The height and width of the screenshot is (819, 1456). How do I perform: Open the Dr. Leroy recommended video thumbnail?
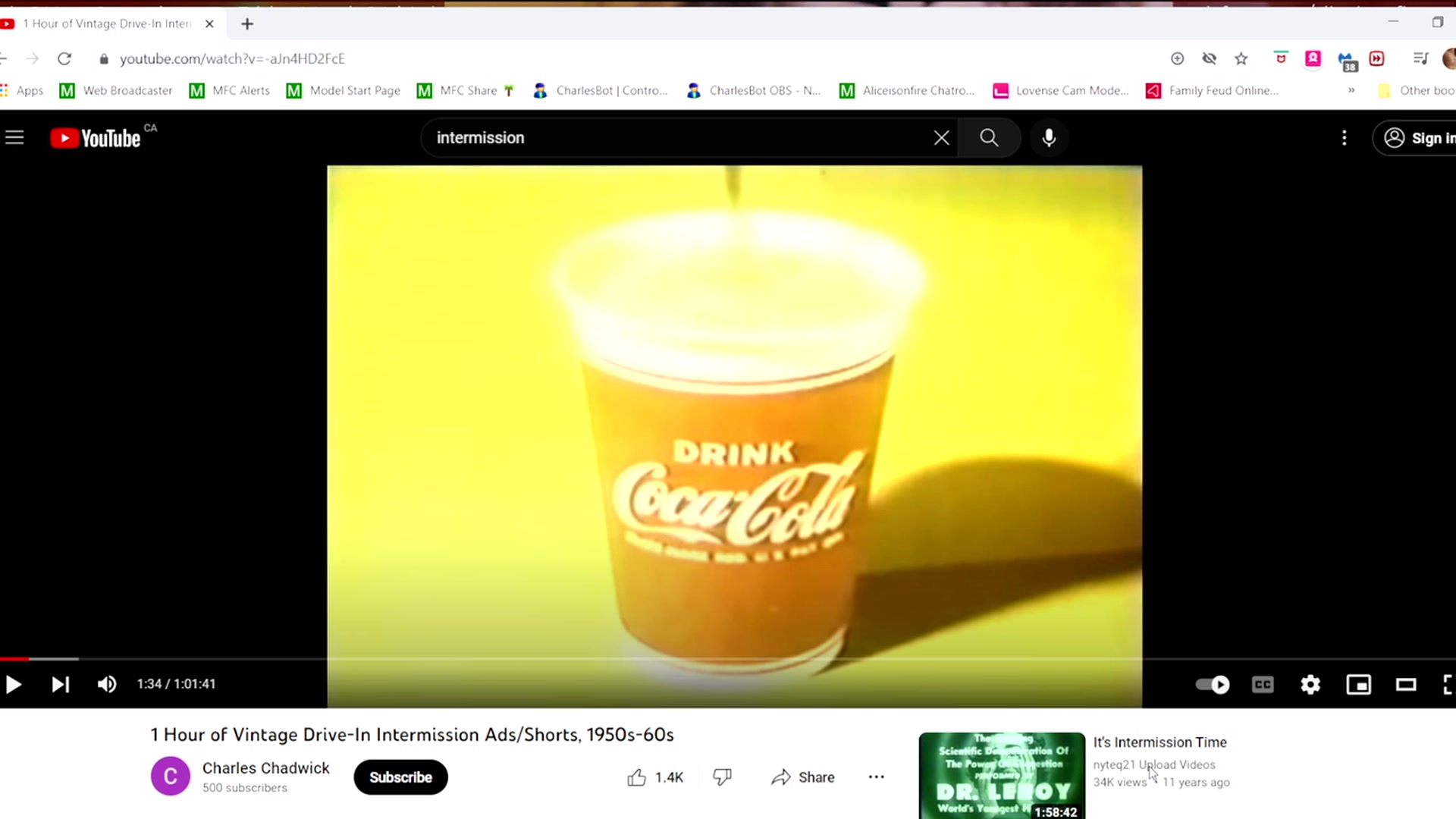pos(1002,776)
